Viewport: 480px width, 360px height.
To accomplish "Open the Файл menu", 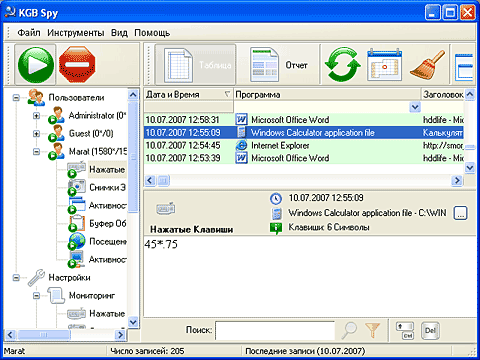I will (x=29, y=33).
